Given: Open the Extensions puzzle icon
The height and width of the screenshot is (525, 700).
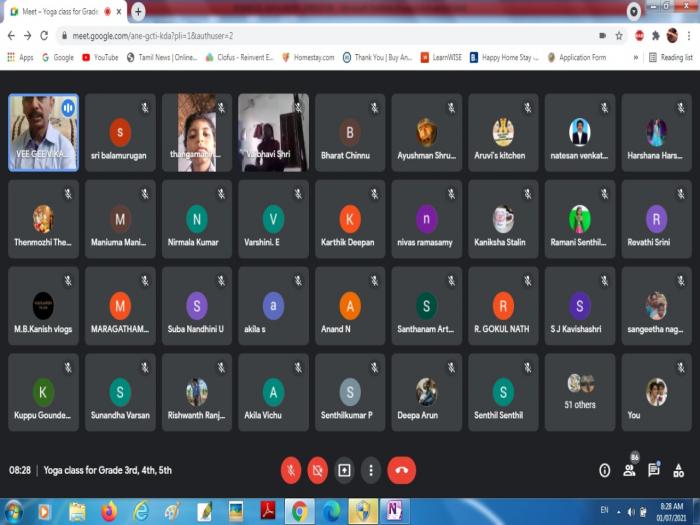Looking at the screenshot, I should [655, 36].
